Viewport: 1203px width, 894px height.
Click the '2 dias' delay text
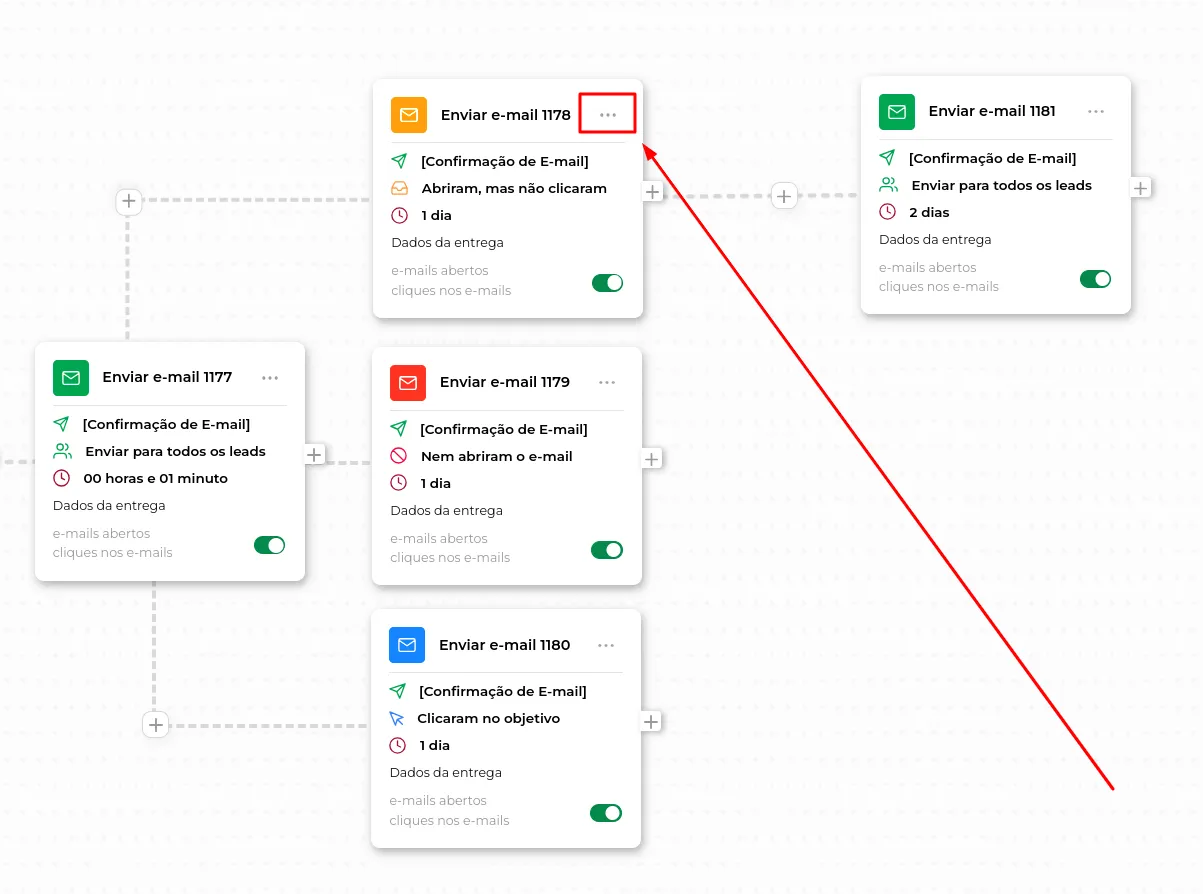[930, 212]
